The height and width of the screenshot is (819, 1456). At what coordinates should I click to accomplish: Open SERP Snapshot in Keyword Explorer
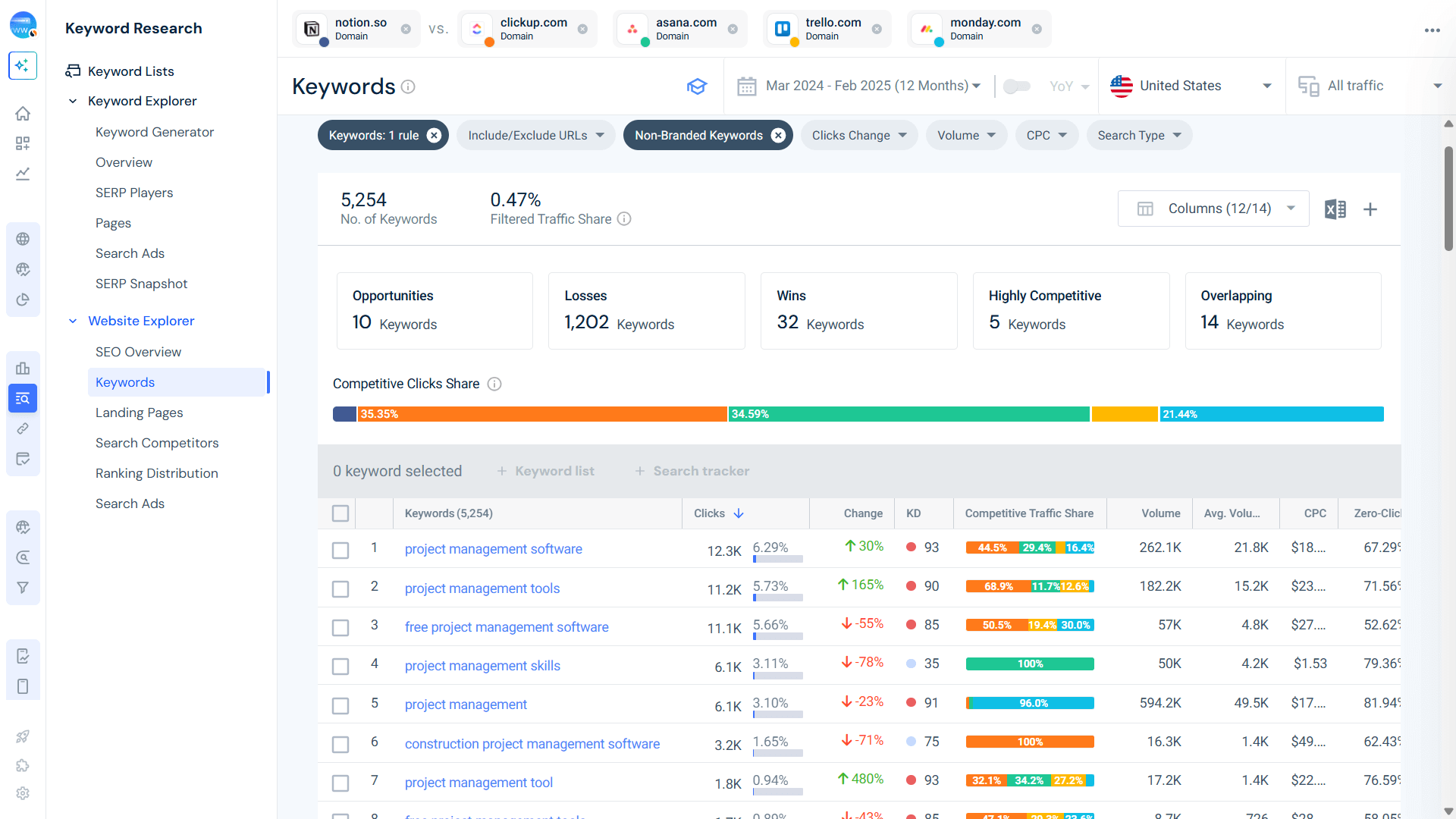tap(141, 284)
